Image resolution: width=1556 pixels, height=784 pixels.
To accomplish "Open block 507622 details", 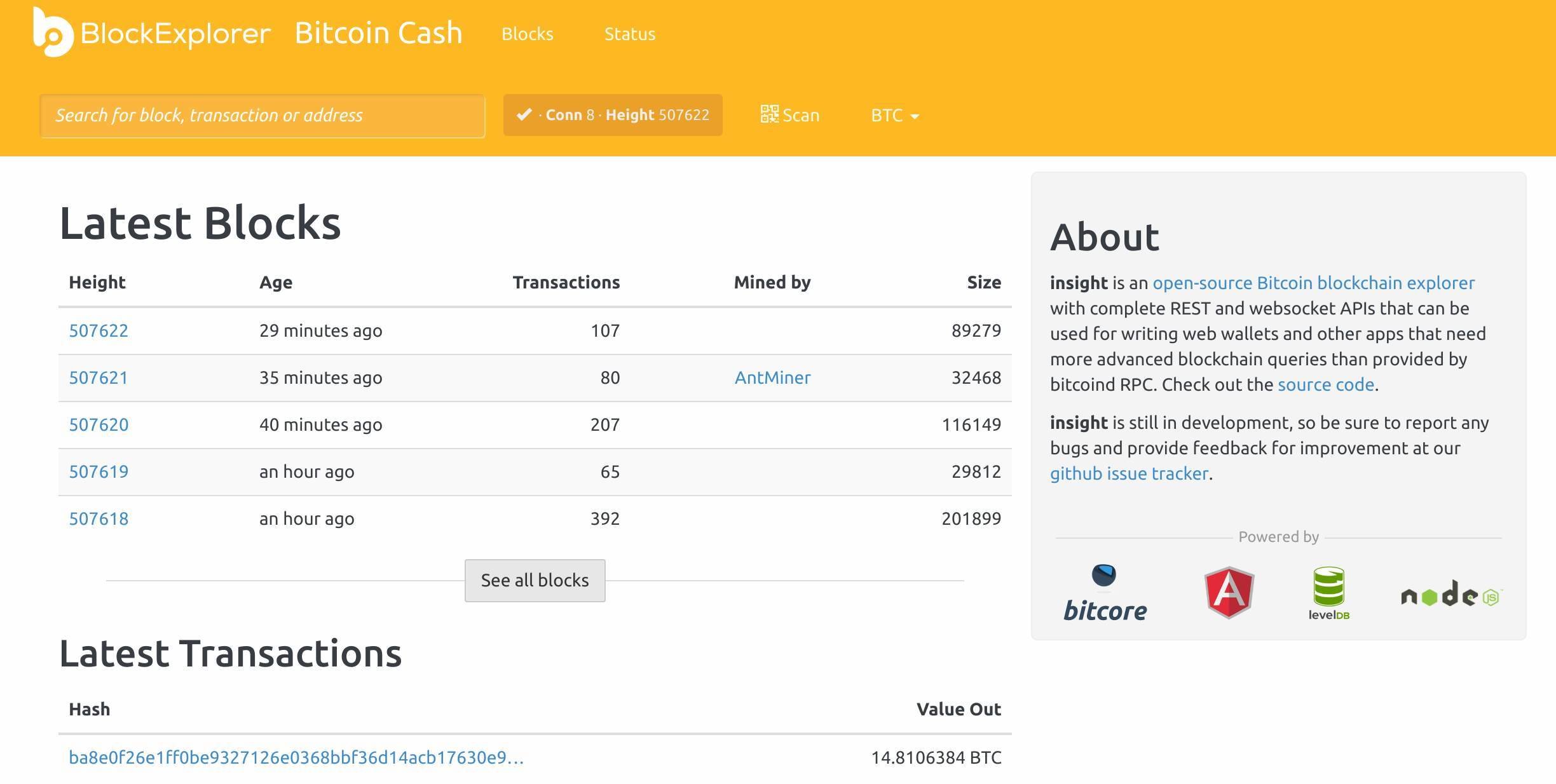I will coord(99,330).
